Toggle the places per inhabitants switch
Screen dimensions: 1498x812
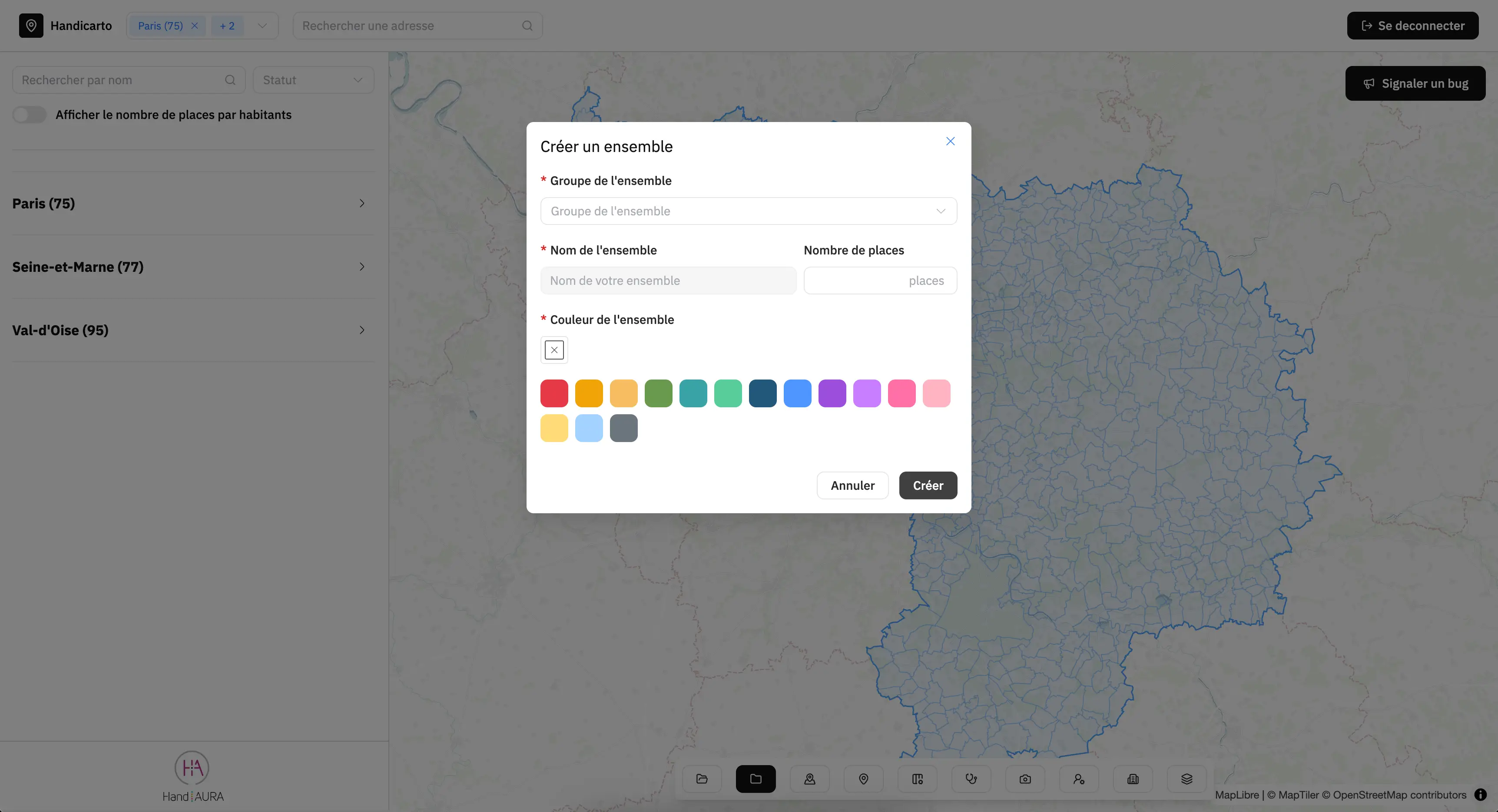point(30,115)
